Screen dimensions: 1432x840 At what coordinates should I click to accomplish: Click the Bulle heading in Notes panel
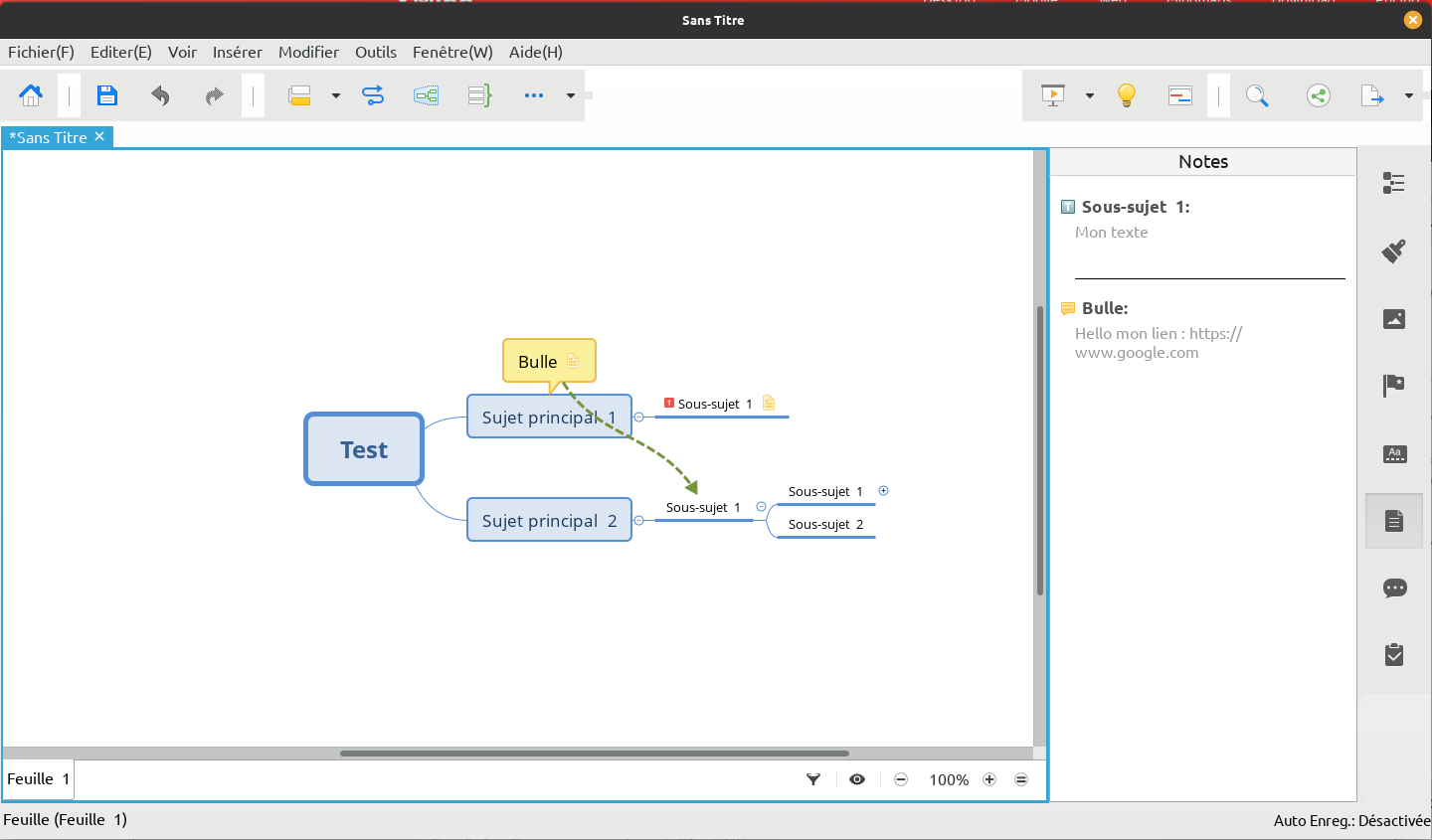pyautogui.click(x=1105, y=308)
